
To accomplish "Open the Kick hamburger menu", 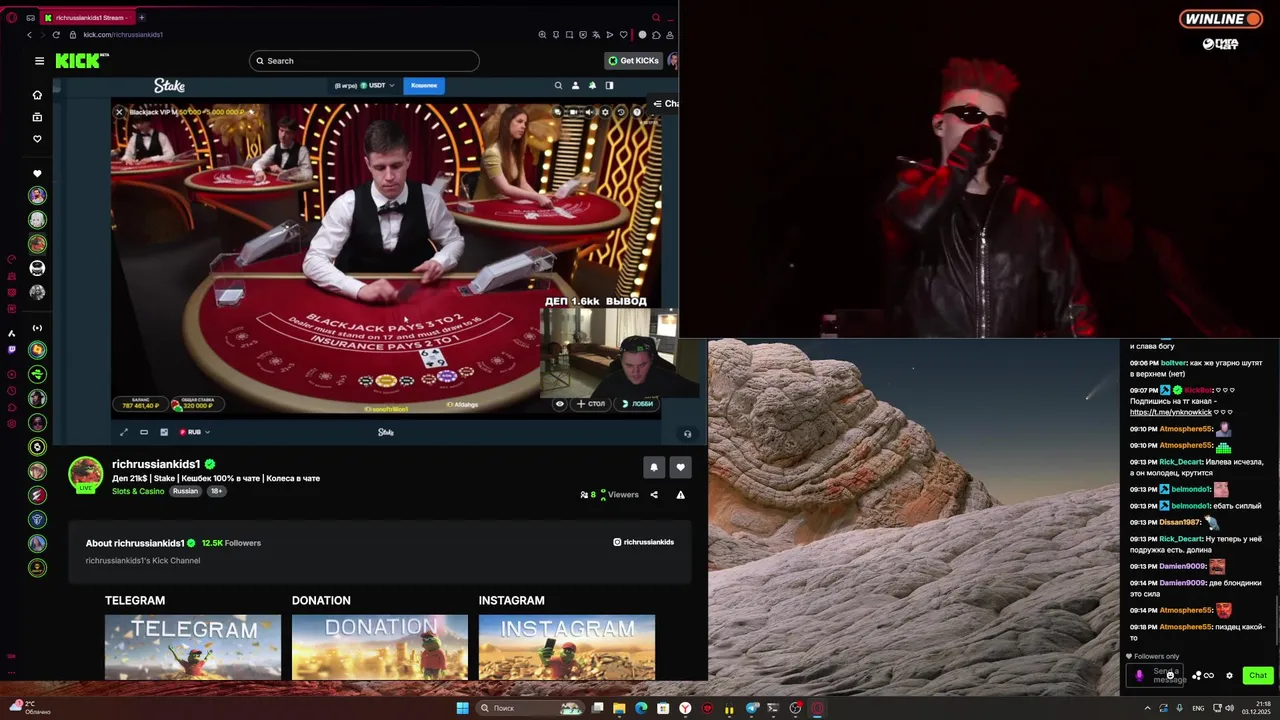I will tap(39, 61).
